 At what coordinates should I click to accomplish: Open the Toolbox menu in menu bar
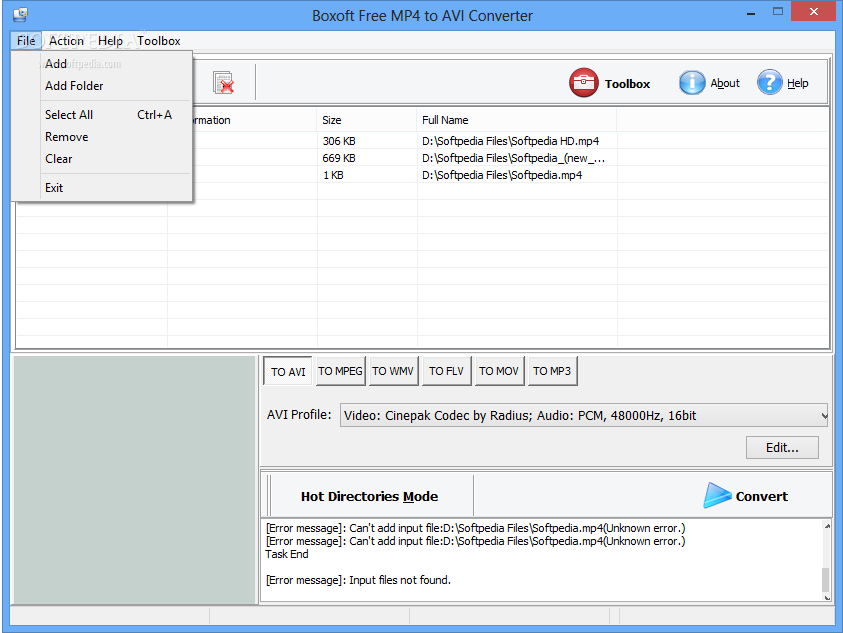click(159, 41)
